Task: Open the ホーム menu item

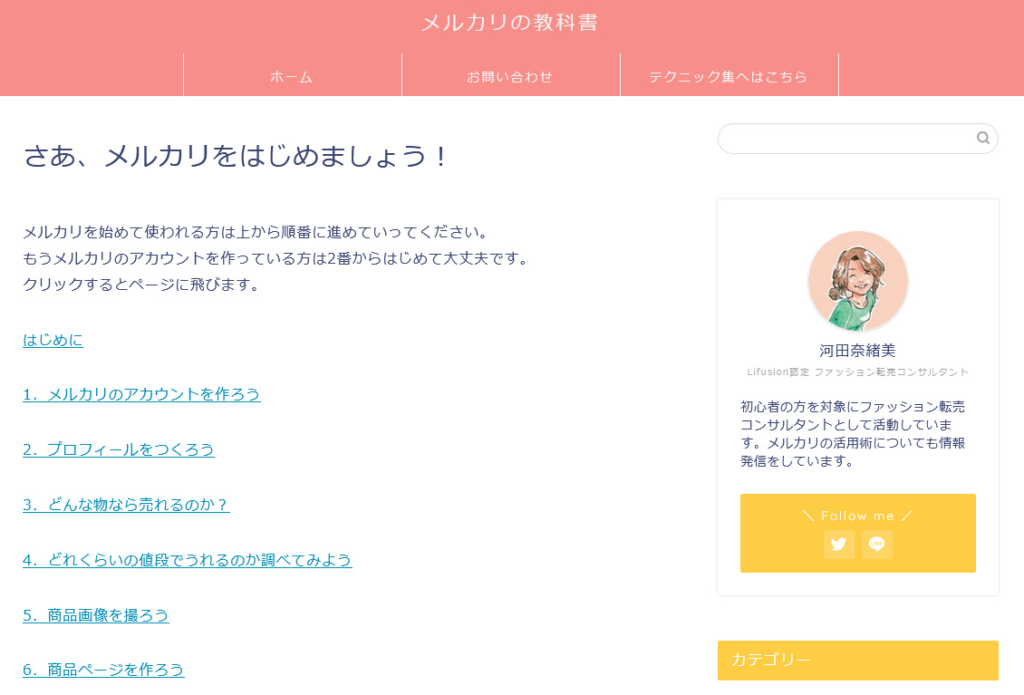Action: click(292, 76)
